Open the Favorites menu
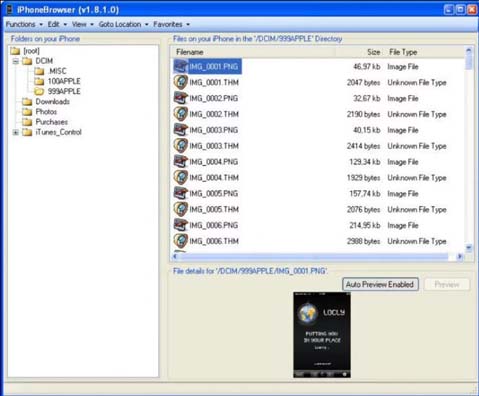 pyautogui.click(x=171, y=24)
